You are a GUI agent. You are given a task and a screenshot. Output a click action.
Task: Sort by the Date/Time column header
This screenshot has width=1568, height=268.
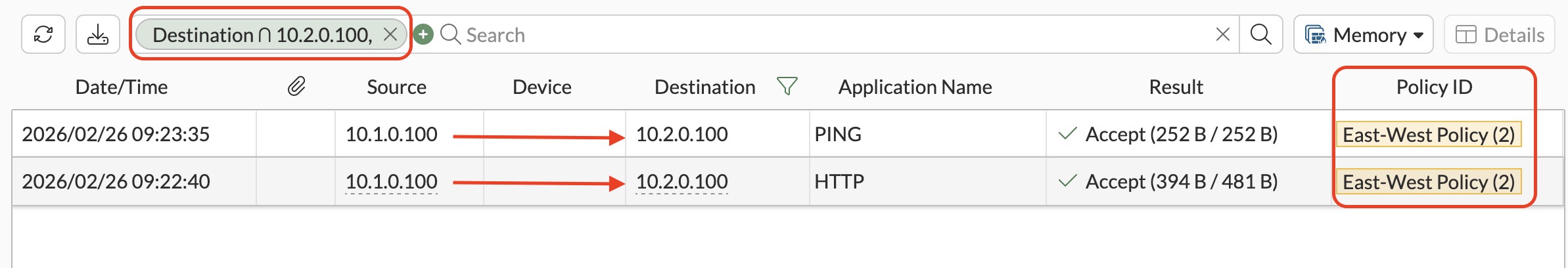pyautogui.click(x=122, y=87)
